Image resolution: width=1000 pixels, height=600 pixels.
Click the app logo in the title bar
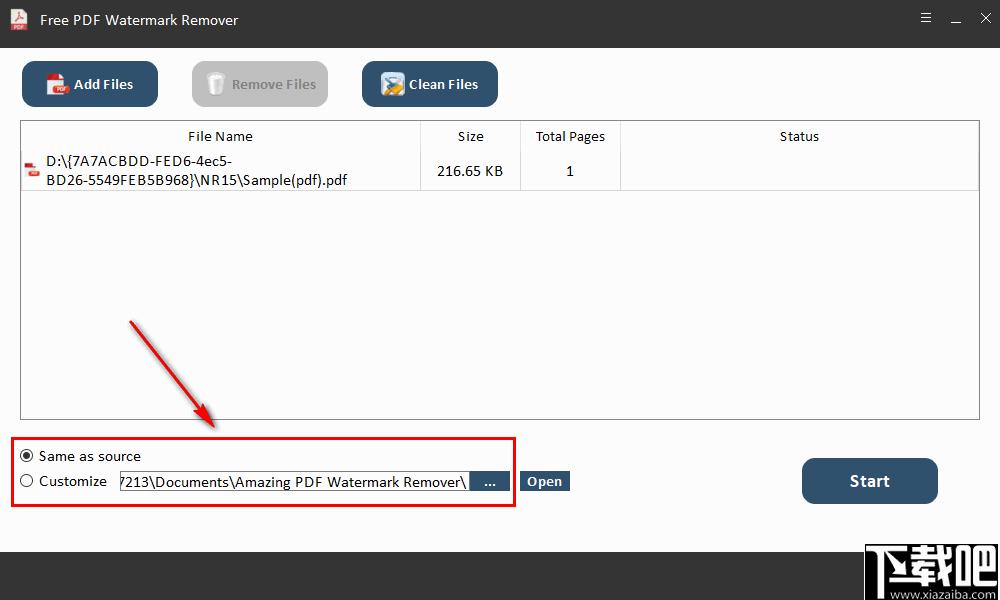pyautogui.click(x=19, y=19)
